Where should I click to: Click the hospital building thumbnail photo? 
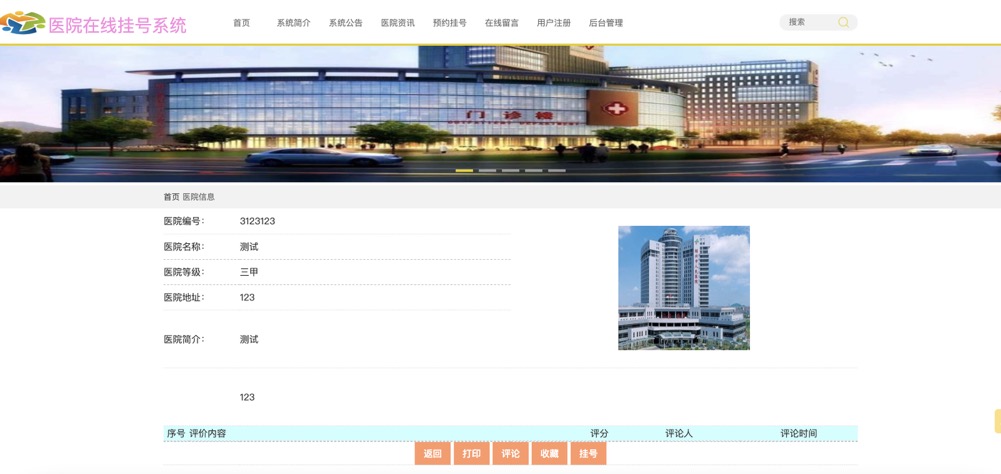tap(684, 287)
